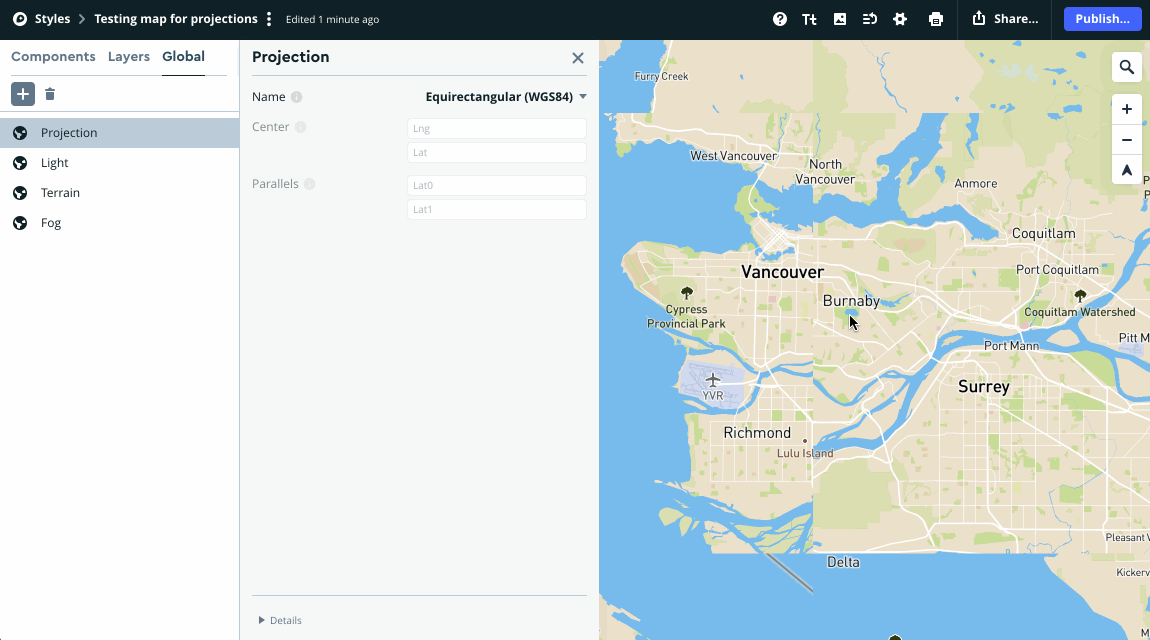Screen dimensions: 1150x640
Task: Click the delete trash icon in the sidebar
Action: tap(50, 93)
